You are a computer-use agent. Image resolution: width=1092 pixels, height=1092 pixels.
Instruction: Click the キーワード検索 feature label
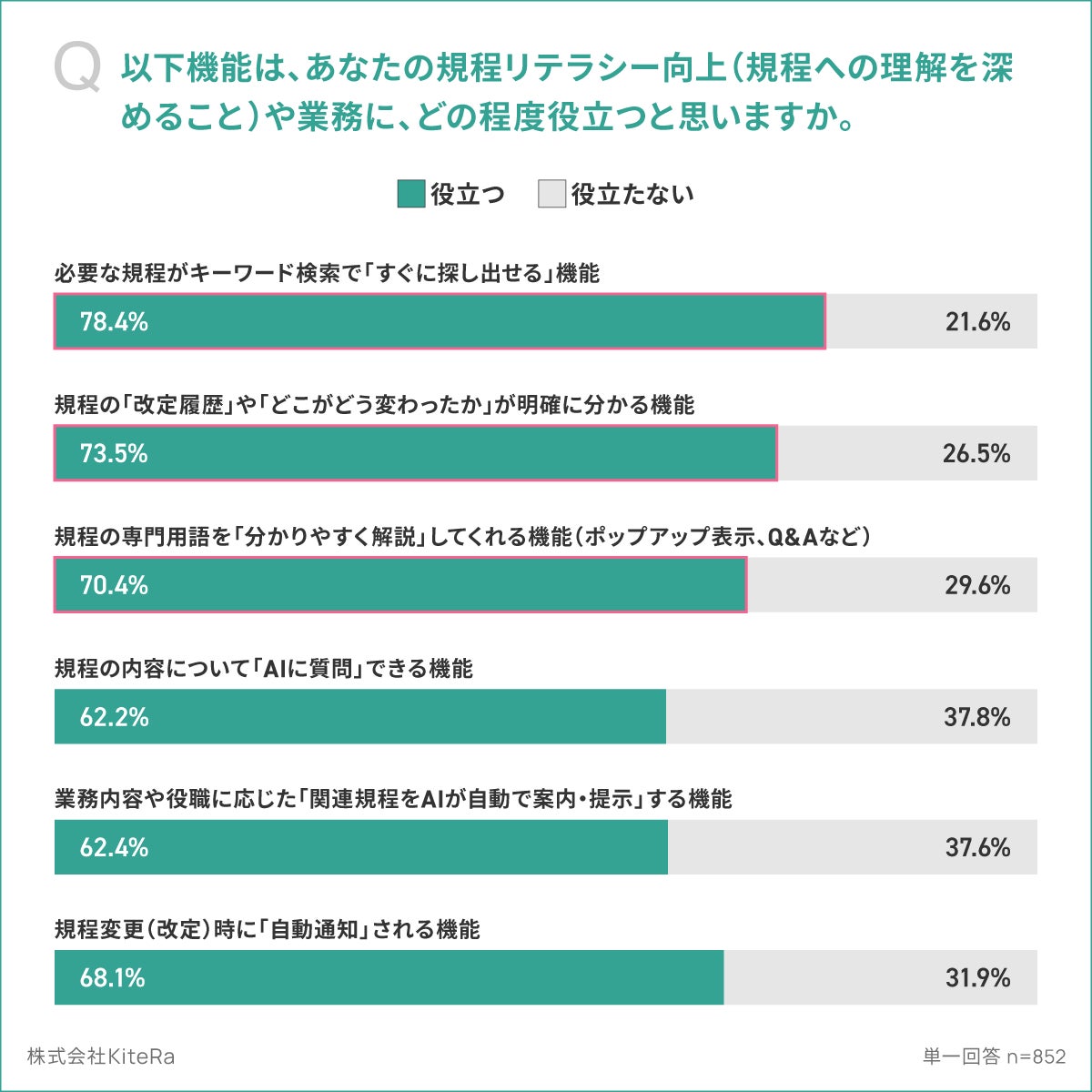tap(328, 273)
